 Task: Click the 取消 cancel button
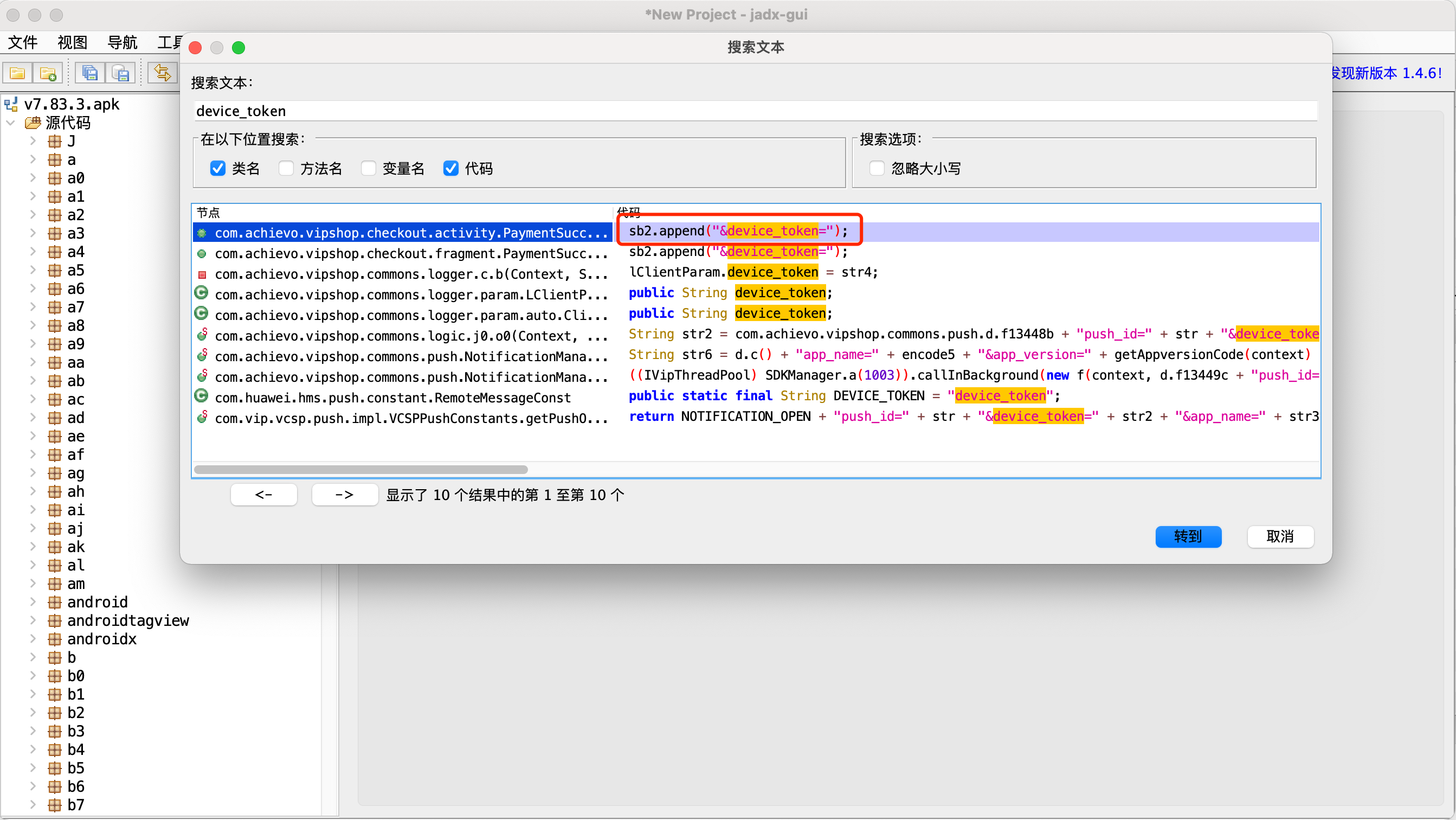click(x=1280, y=536)
